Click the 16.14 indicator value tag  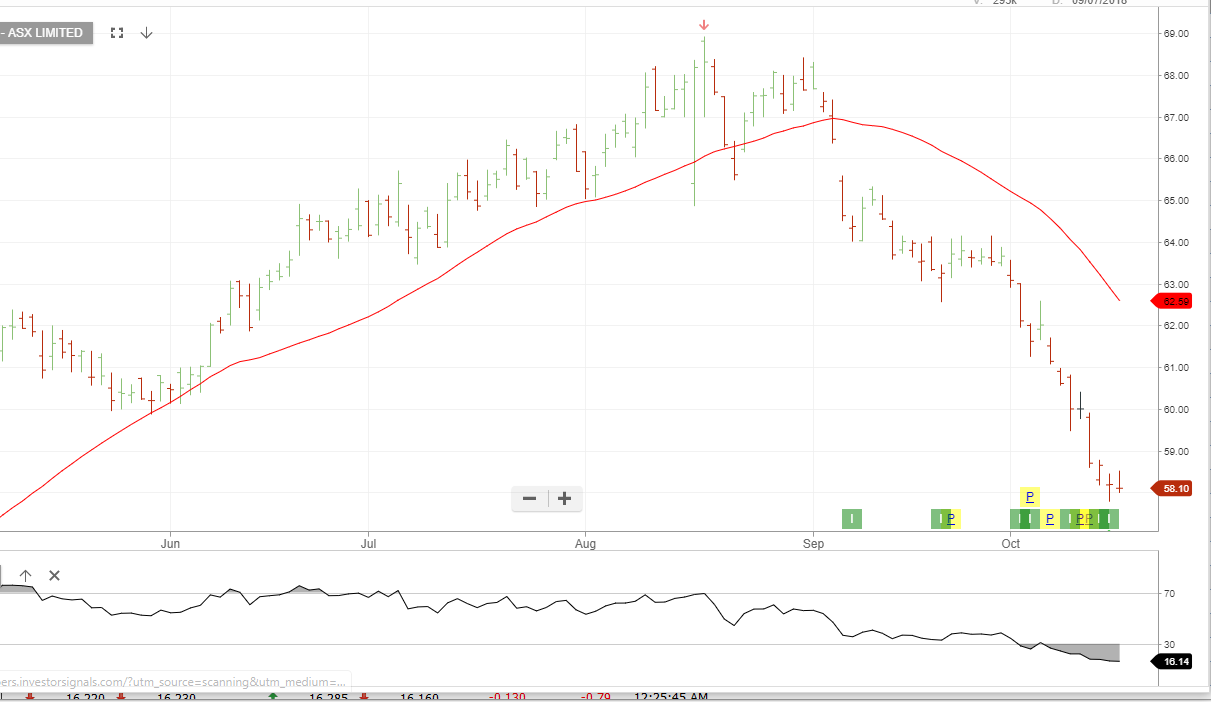pyautogui.click(x=1172, y=661)
